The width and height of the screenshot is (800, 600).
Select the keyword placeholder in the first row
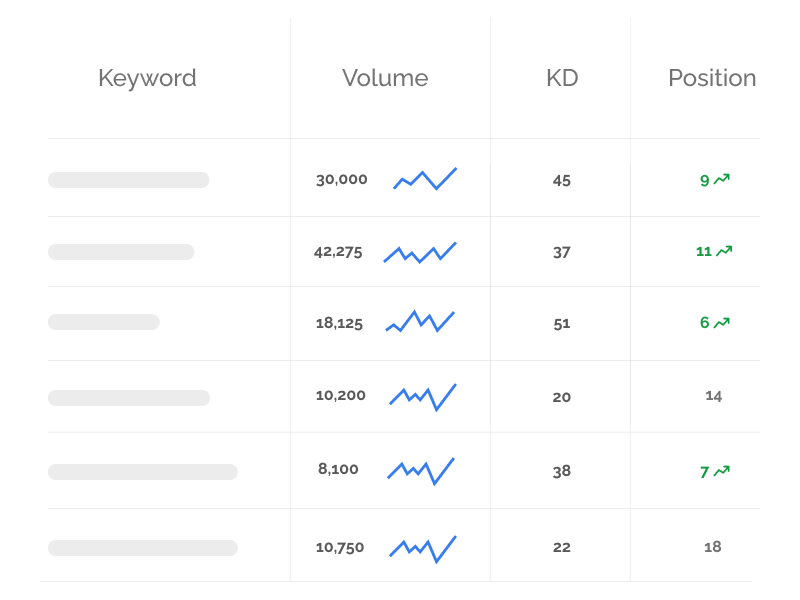(x=128, y=180)
